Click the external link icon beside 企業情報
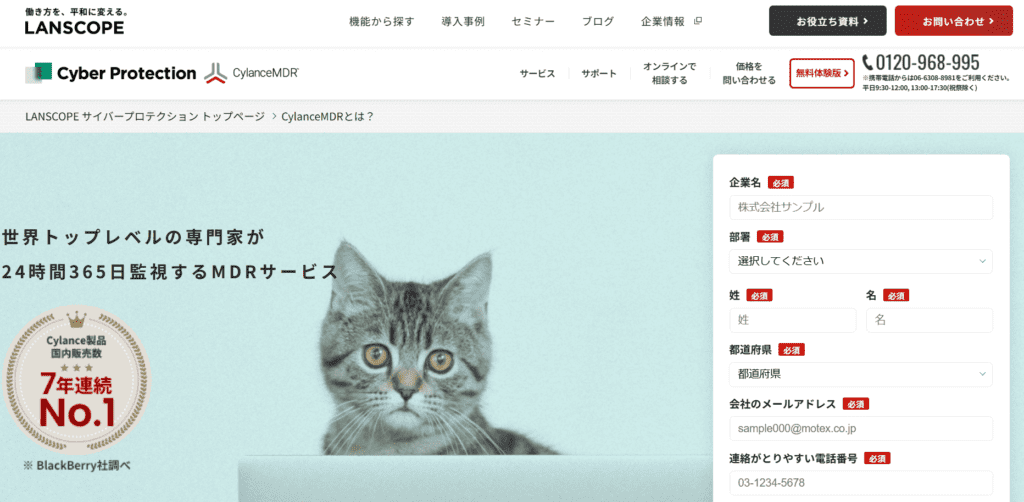The image size is (1024, 502). click(697, 21)
